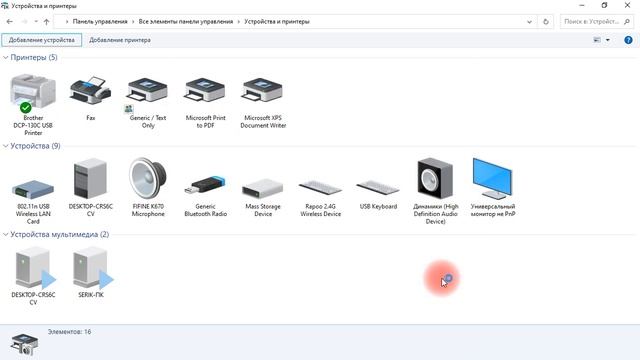
Task: Open the address bar history dropdown
Action: coord(529,22)
